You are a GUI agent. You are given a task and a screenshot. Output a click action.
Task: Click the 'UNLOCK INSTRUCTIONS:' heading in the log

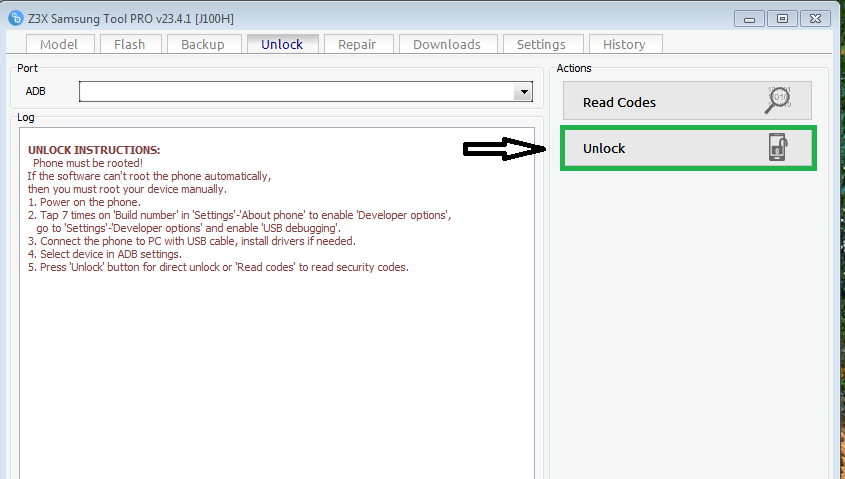94,150
